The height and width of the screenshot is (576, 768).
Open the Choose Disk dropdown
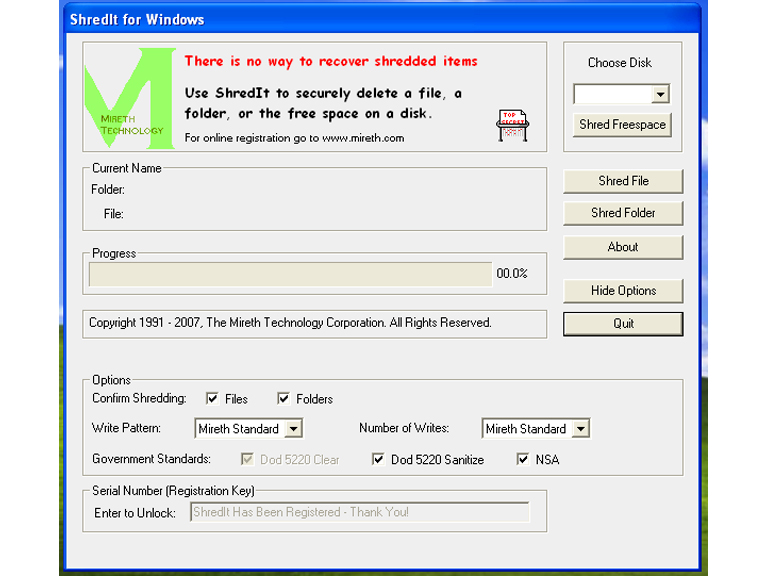coord(660,94)
